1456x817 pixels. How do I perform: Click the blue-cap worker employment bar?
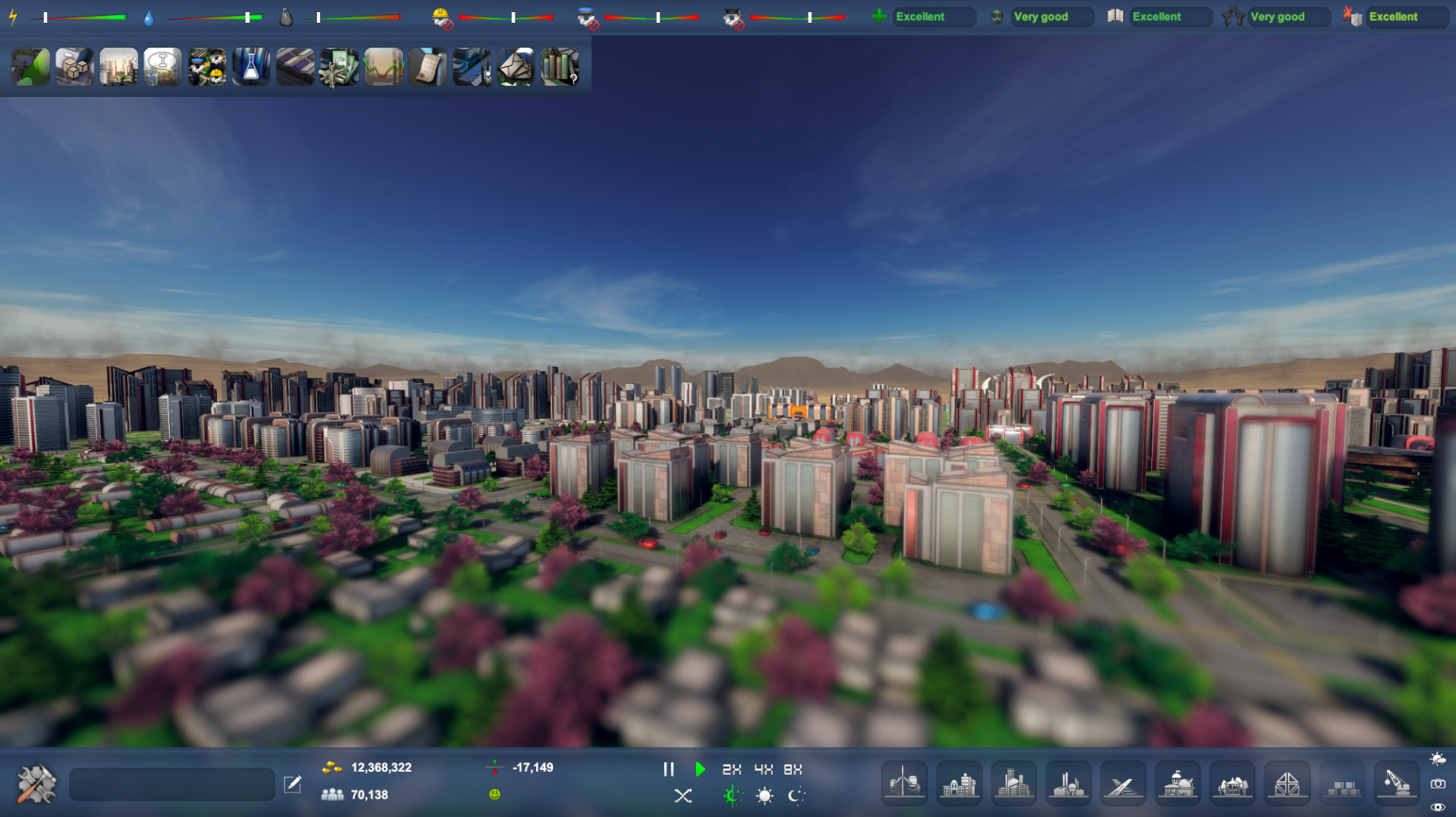click(x=651, y=17)
